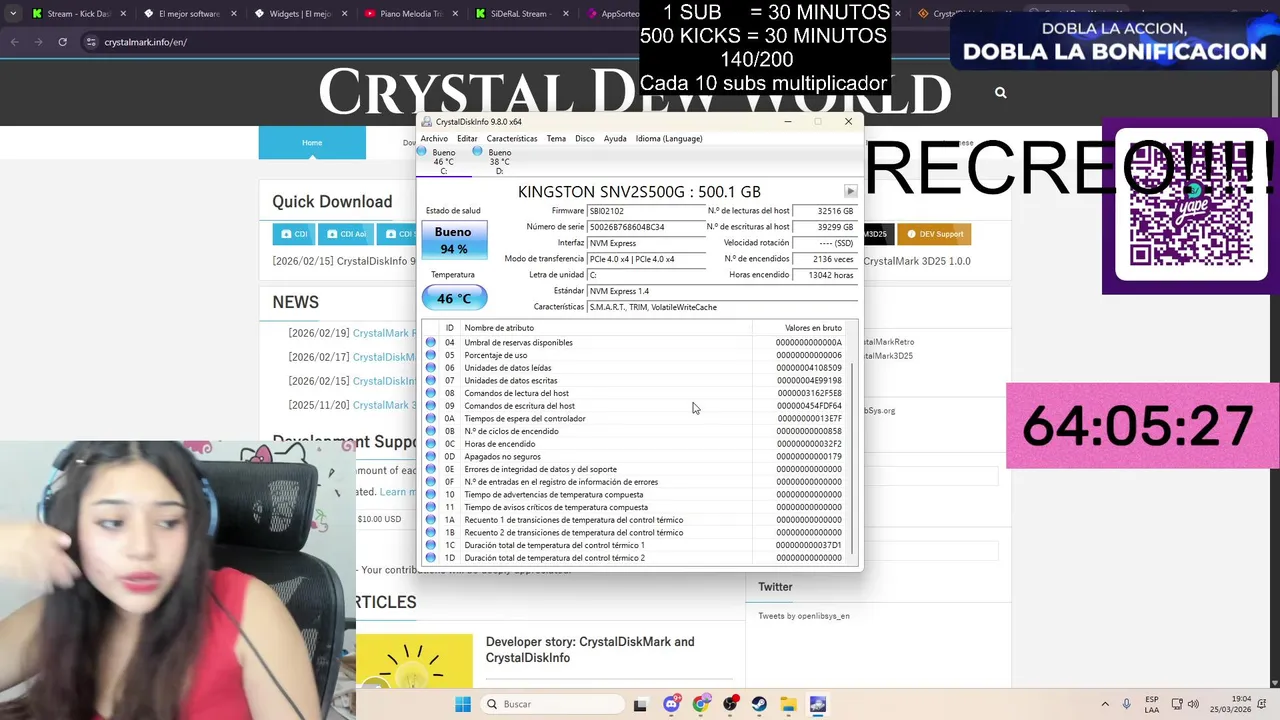The height and width of the screenshot is (720, 1280).
Task: Click the 46 °C temperature button
Action: point(454,298)
